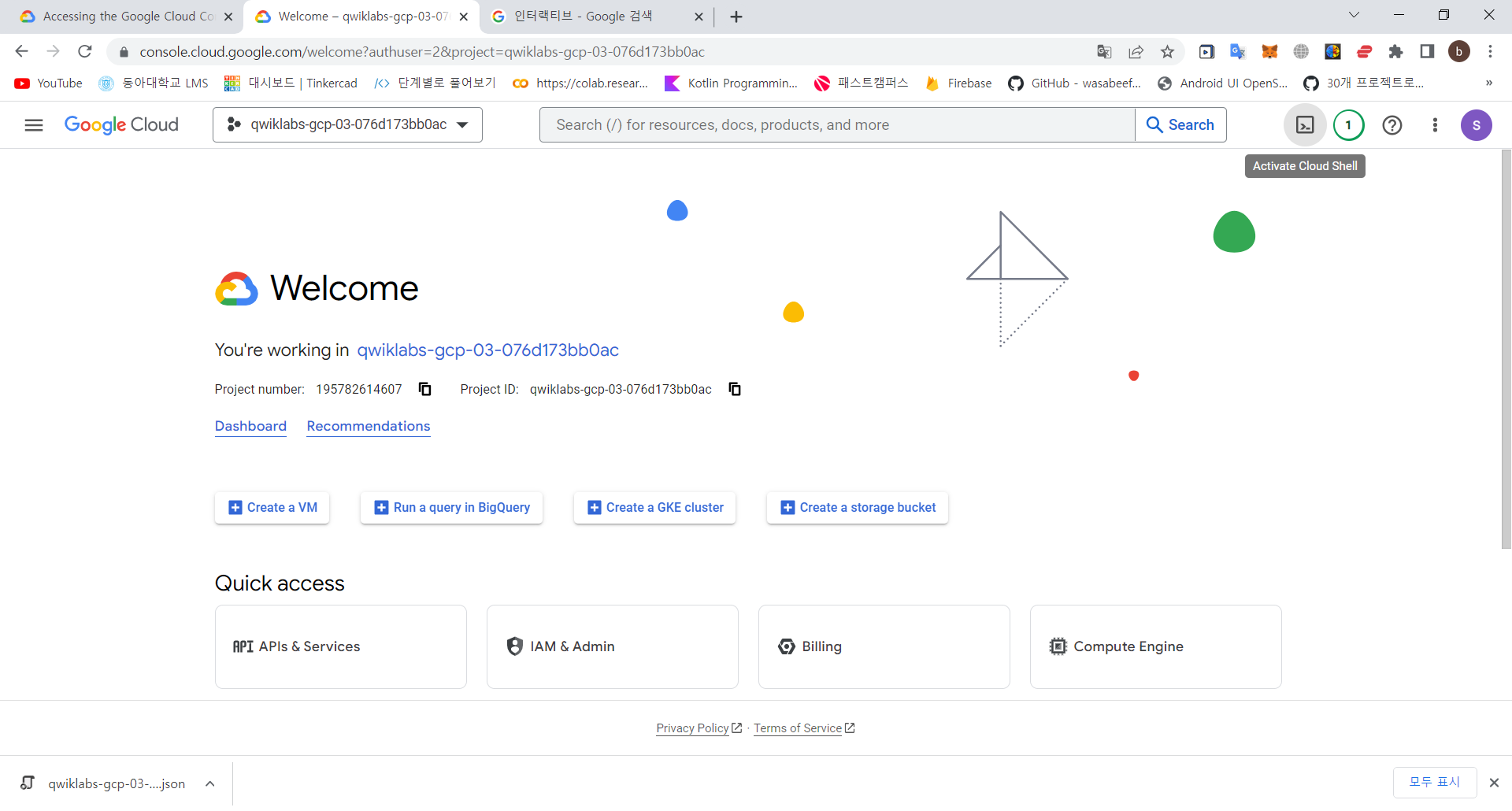Click the Google Cloud logo
Viewport: 1512px width, 811px height.
pos(121,125)
